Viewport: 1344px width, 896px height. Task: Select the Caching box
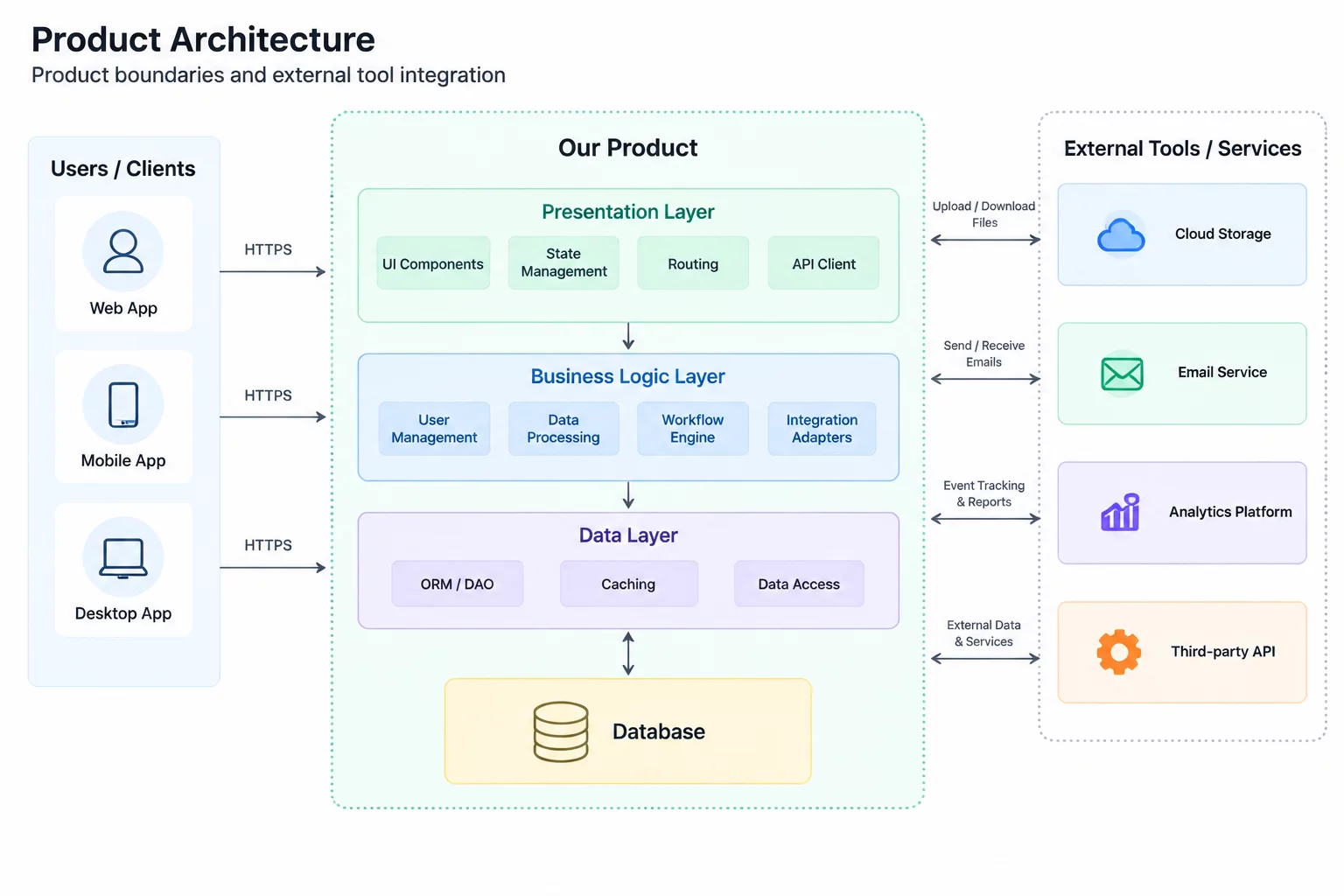tap(629, 584)
